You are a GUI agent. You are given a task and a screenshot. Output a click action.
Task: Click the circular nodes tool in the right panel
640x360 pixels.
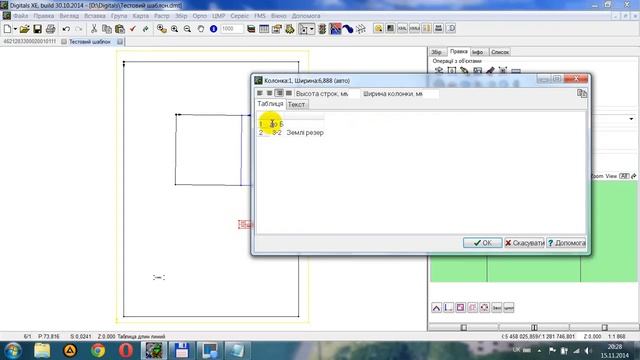click(x=484, y=308)
